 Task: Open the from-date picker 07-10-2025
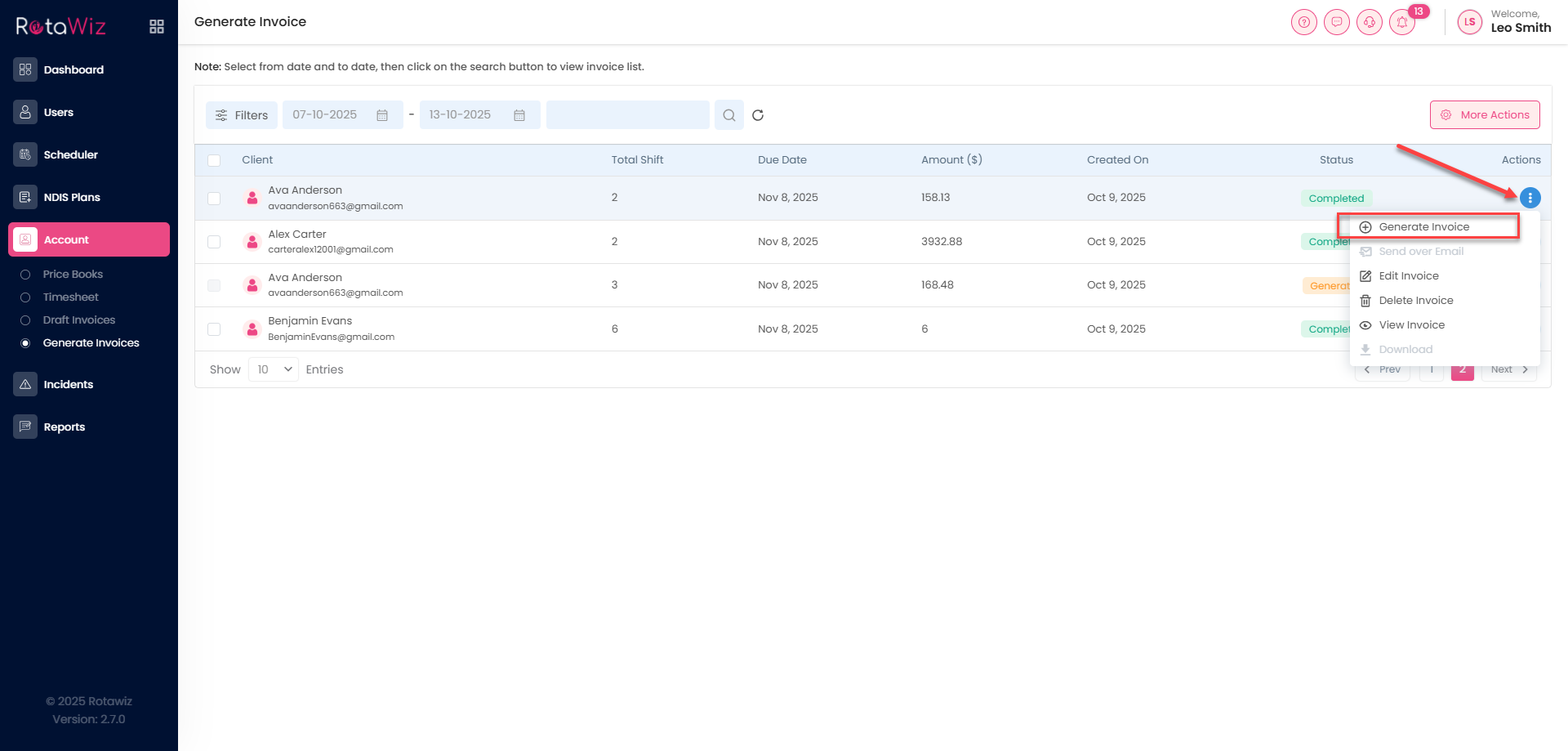tap(342, 115)
